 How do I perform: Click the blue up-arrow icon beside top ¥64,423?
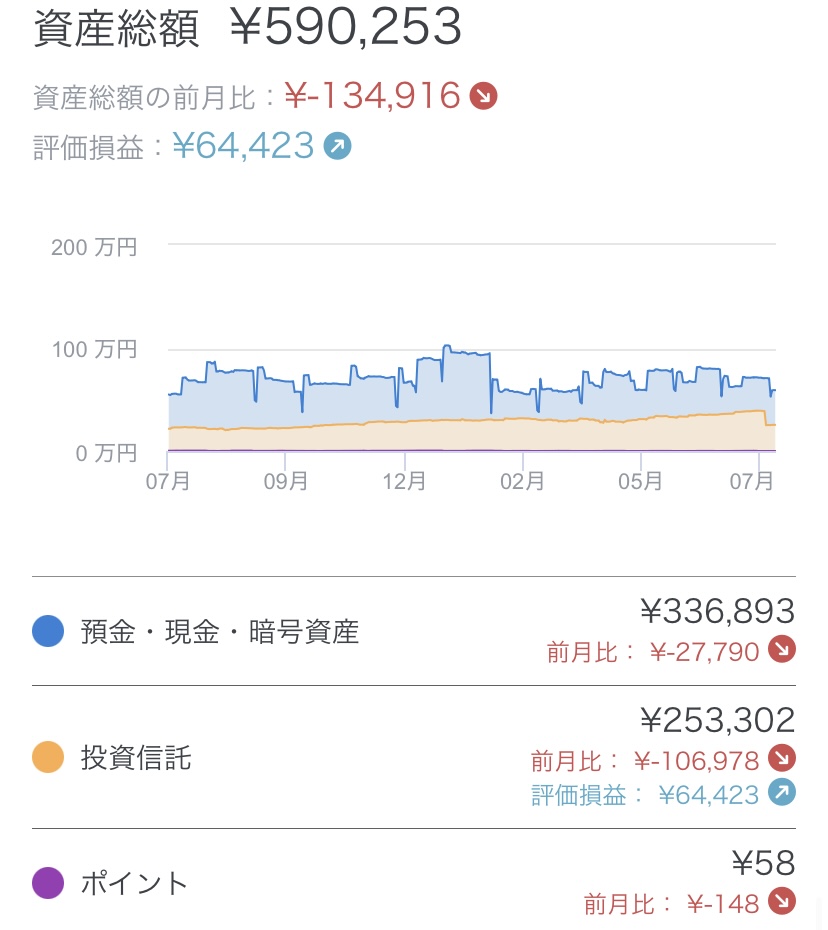(338, 147)
